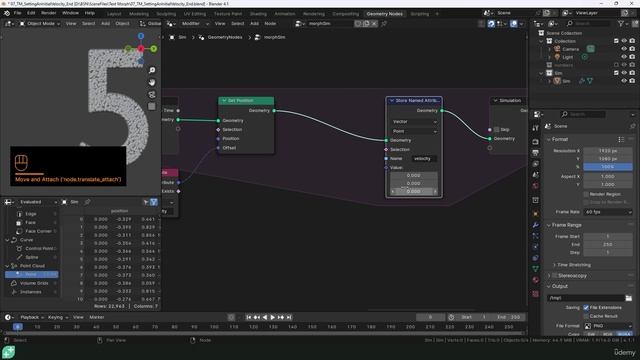Open the Modifiers wrench properties tab
Image resolution: width=640 pixels, height=360 pixels.
point(536,225)
